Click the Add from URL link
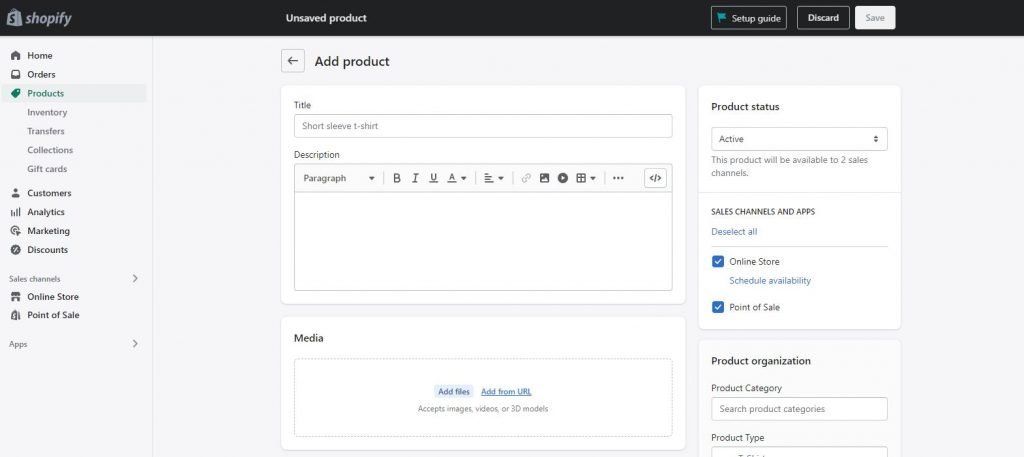The height and width of the screenshot is (457, 1024). click(x=506, y=392)
